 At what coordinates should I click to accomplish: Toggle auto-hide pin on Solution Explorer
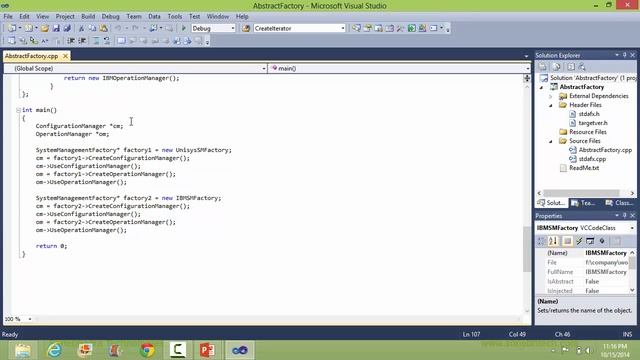tap(624, 55)
